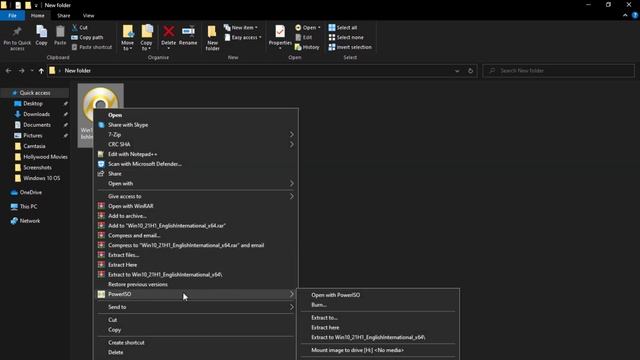Click the red Delete icon in ribbon
This screenshot has height=360, width=640.
click(168, 31)
